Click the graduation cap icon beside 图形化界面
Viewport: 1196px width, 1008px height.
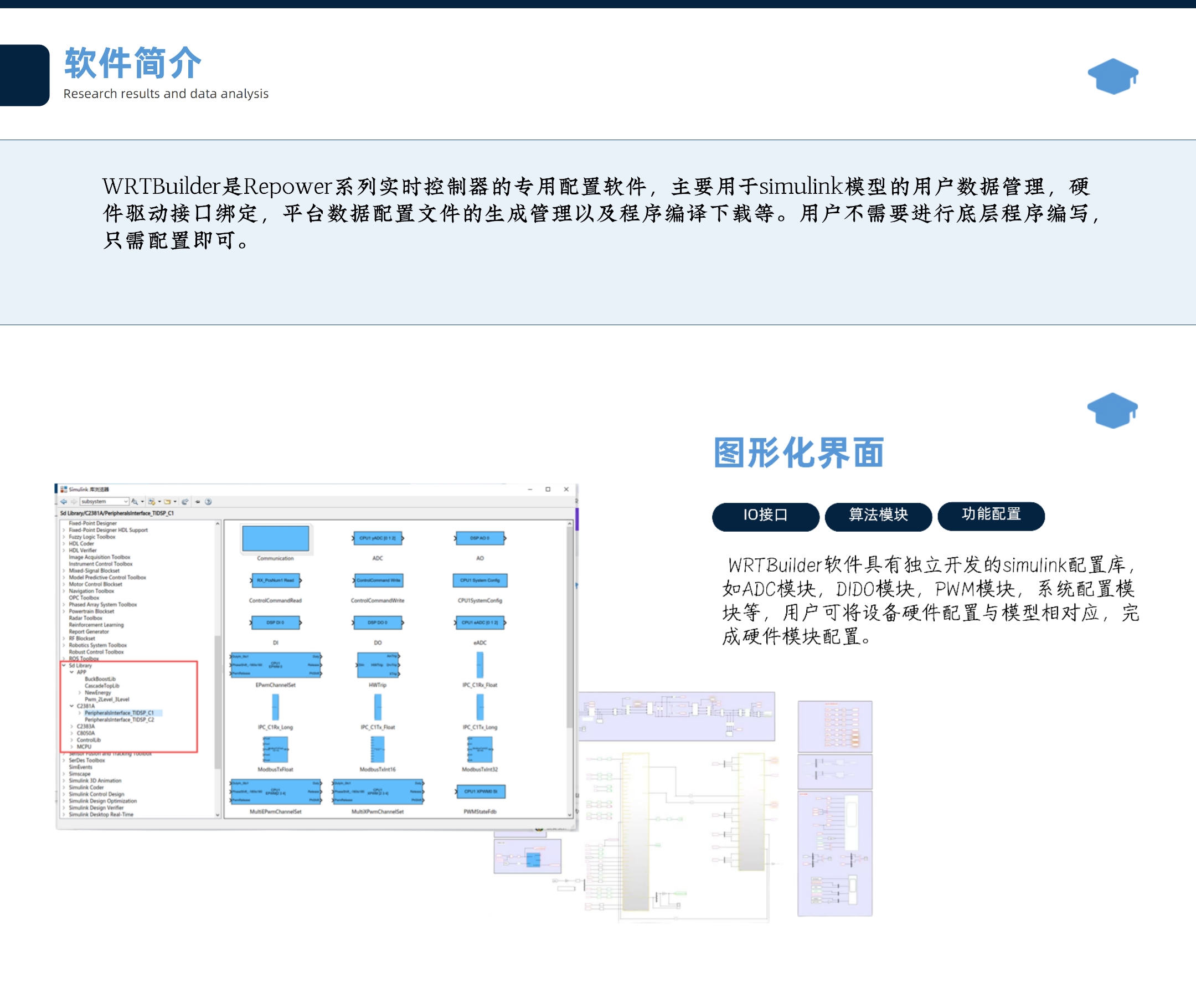[1112, 410]
